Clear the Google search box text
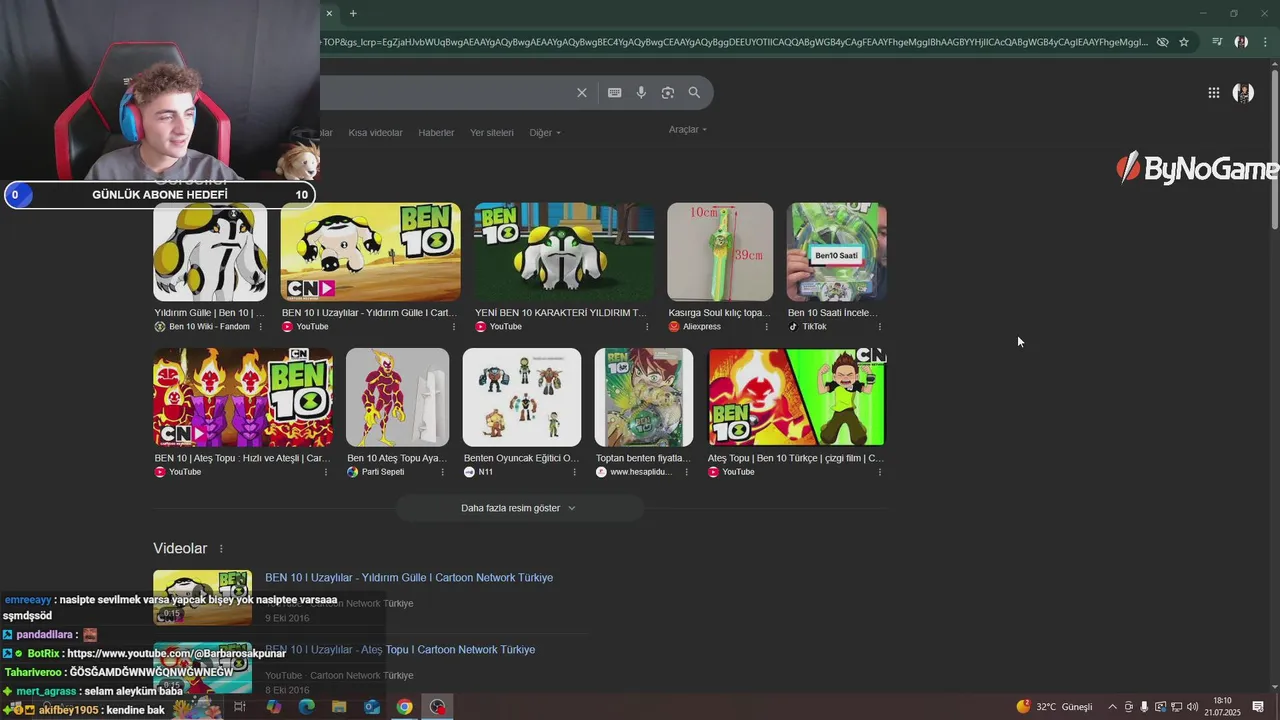This screenshot has width=1280, height=720. [581, 92]
